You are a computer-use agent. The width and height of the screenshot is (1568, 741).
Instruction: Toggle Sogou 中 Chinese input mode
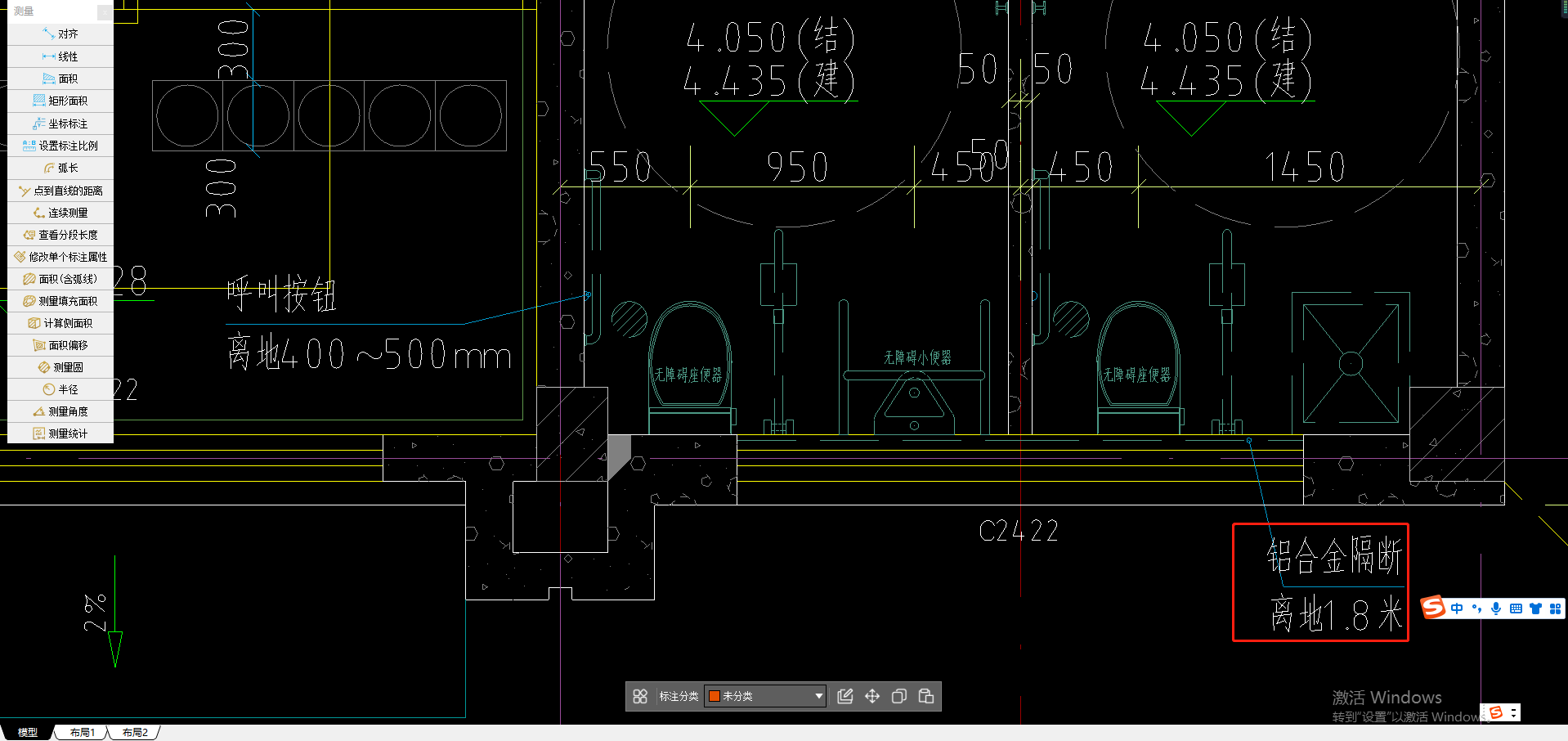tap(1457, 608)
